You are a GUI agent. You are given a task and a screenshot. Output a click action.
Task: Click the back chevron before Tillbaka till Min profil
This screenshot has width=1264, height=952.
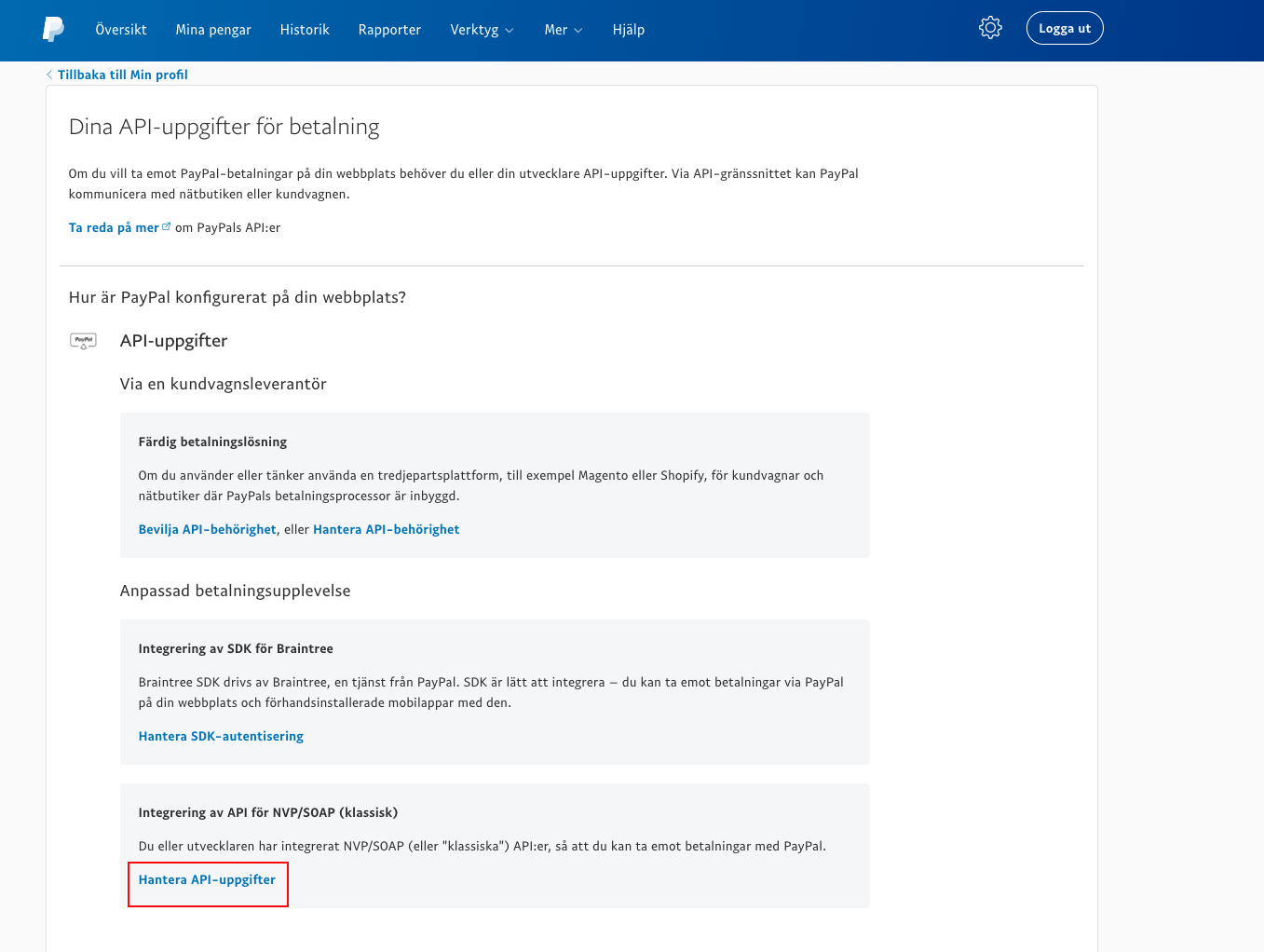[49, 75]
